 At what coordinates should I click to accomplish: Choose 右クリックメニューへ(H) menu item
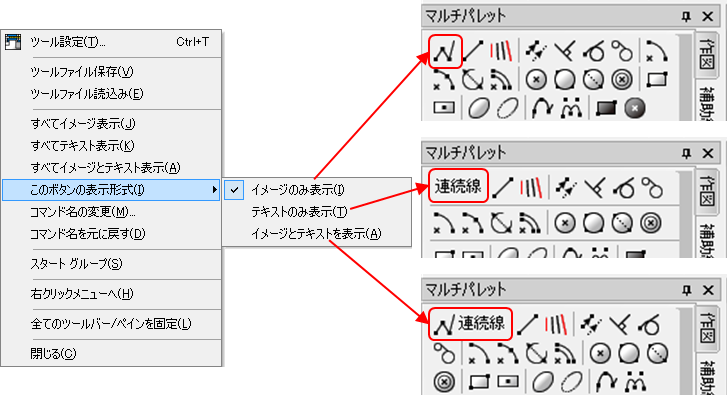(111, 293)
